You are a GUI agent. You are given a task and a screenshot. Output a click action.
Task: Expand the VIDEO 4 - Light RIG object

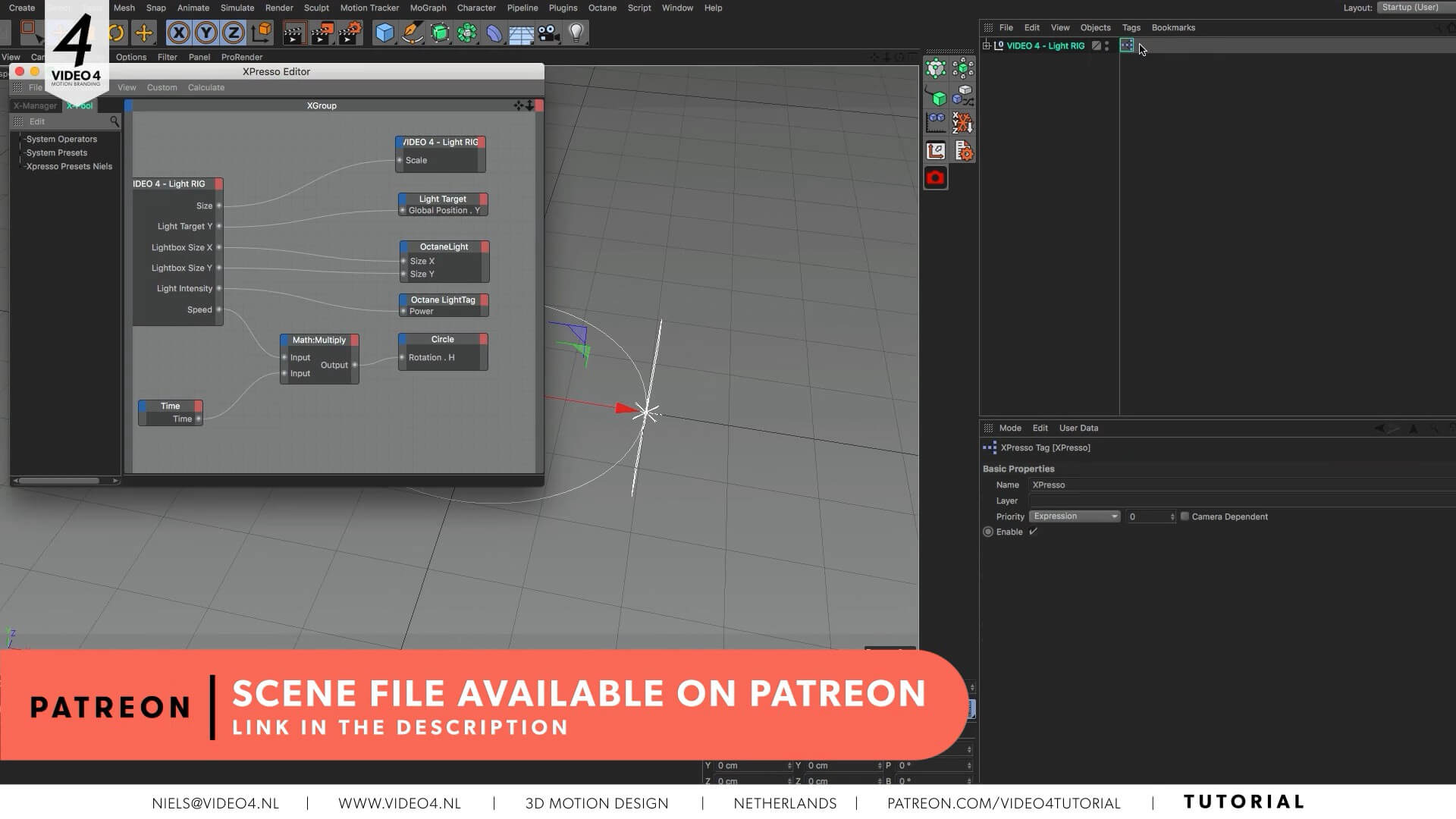pyautogui.click(x=987, y=45)
